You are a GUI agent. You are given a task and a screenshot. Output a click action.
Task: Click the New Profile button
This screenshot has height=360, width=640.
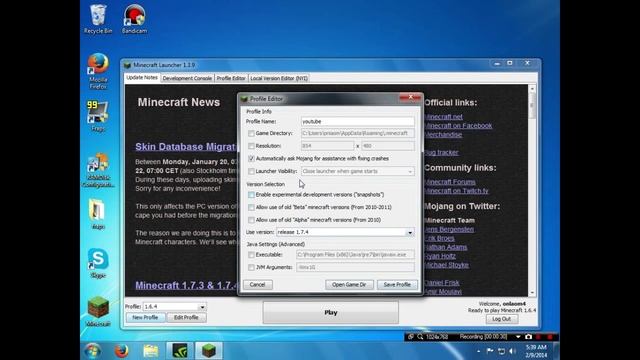tap(145, 318)
